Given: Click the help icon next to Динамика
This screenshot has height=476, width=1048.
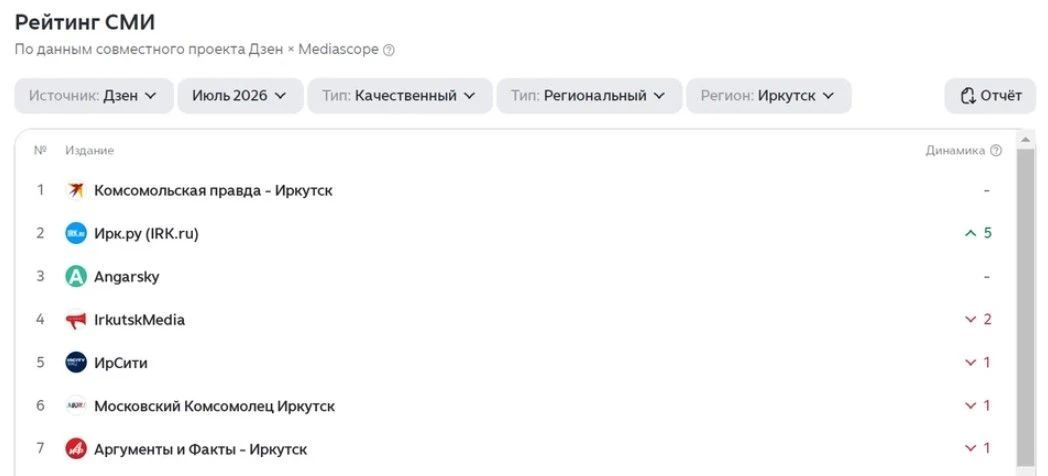Looking at the screenshot, I should (x=996, y=151).
